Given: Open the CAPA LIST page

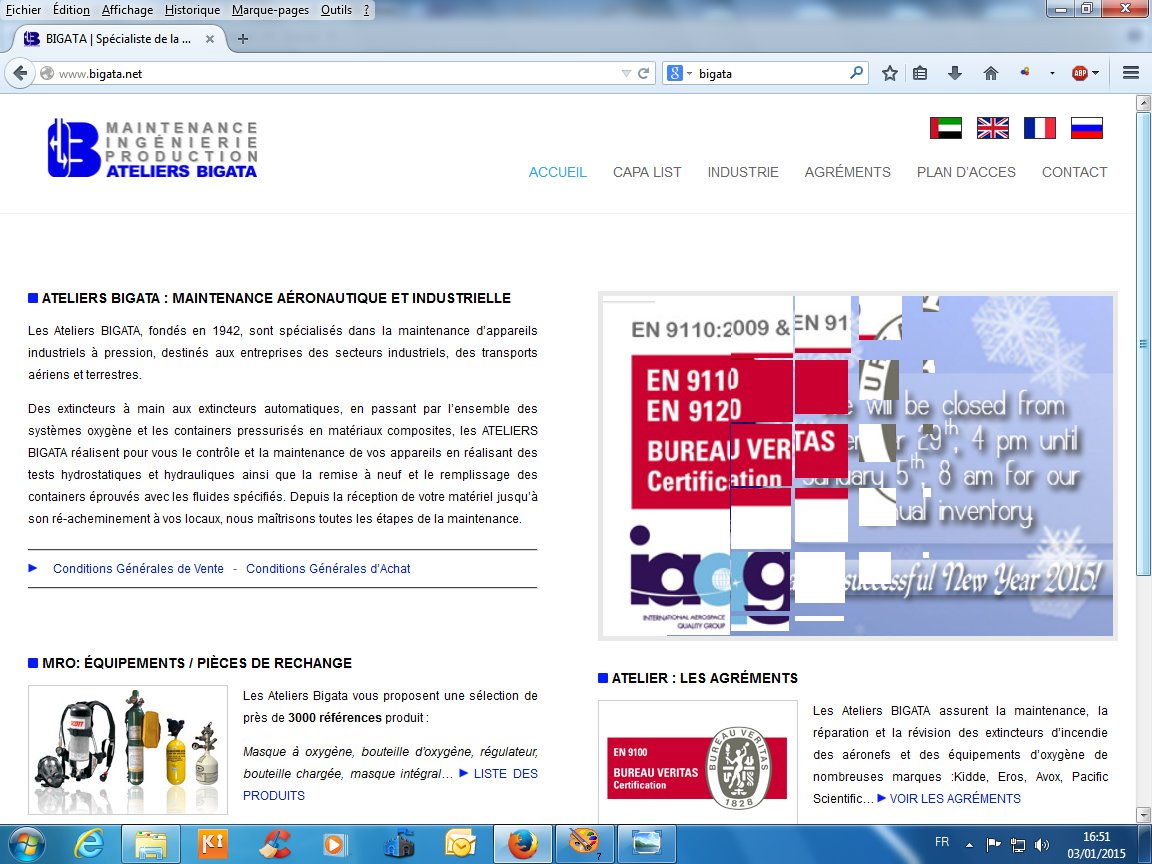Looking at the screenshot, I should 647,172.
